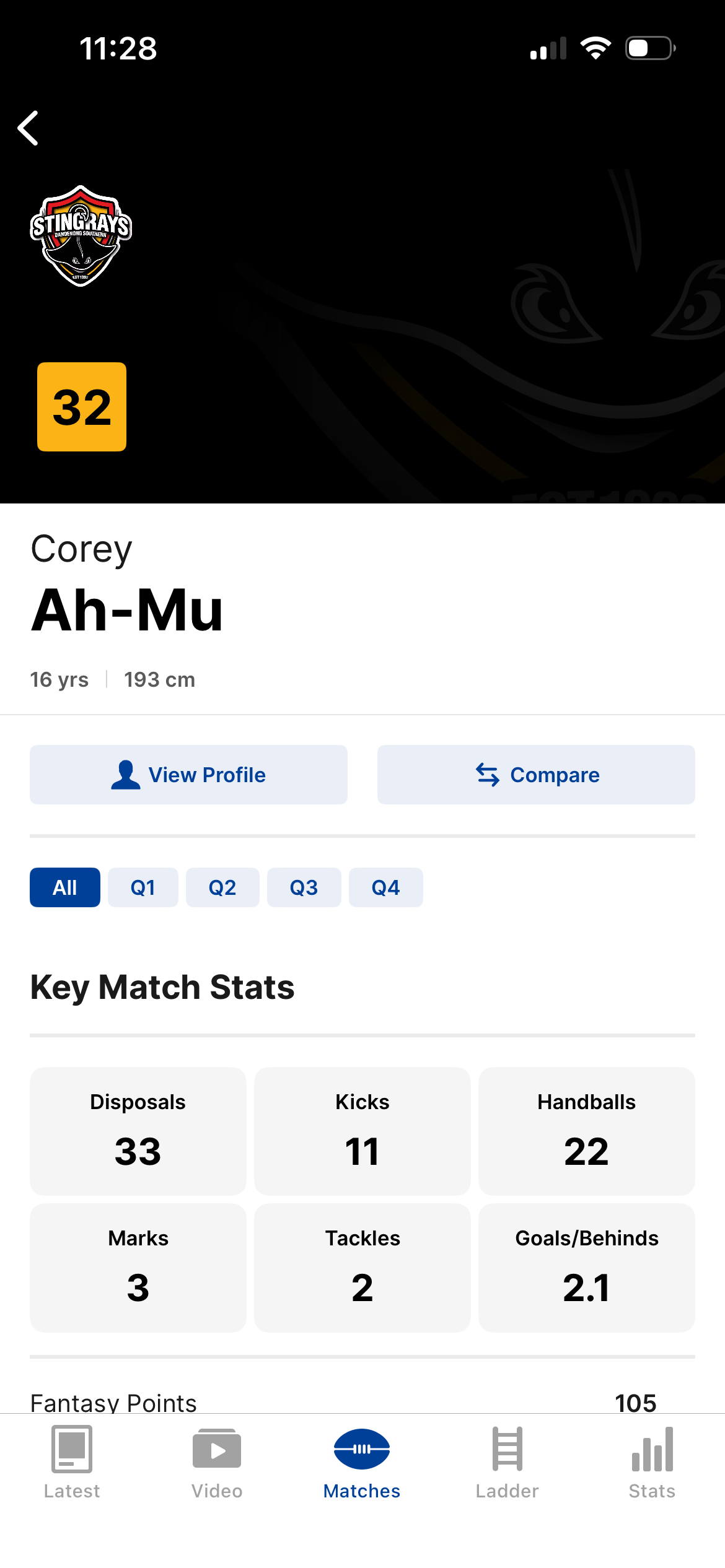Filter stats to Q1
This screenshot has height=1568, width=725.
(143, 887)
